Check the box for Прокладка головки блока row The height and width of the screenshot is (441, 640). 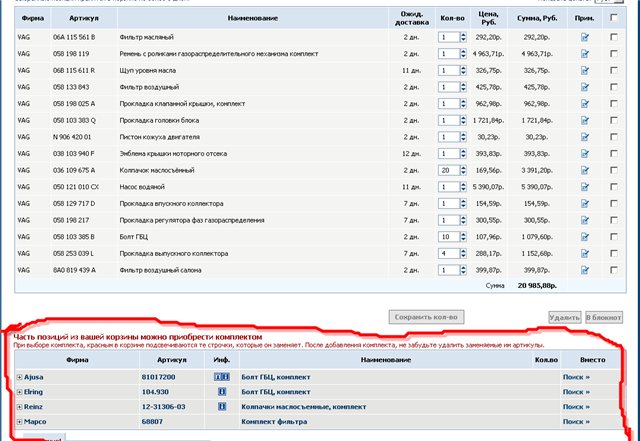pyautogui.click(x=613, y=120)
